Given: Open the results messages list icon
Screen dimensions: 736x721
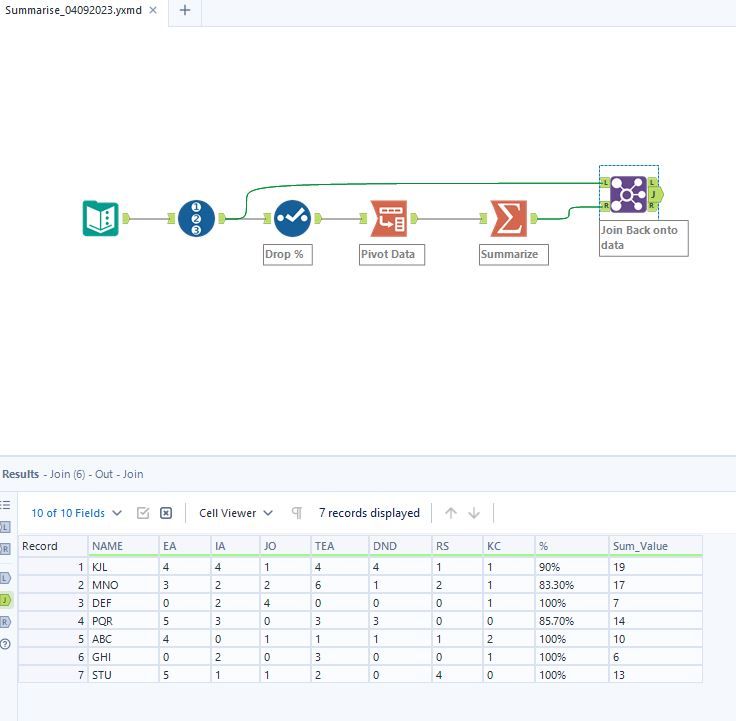Looking at the screenshot, I should click(x=5, y=505).
